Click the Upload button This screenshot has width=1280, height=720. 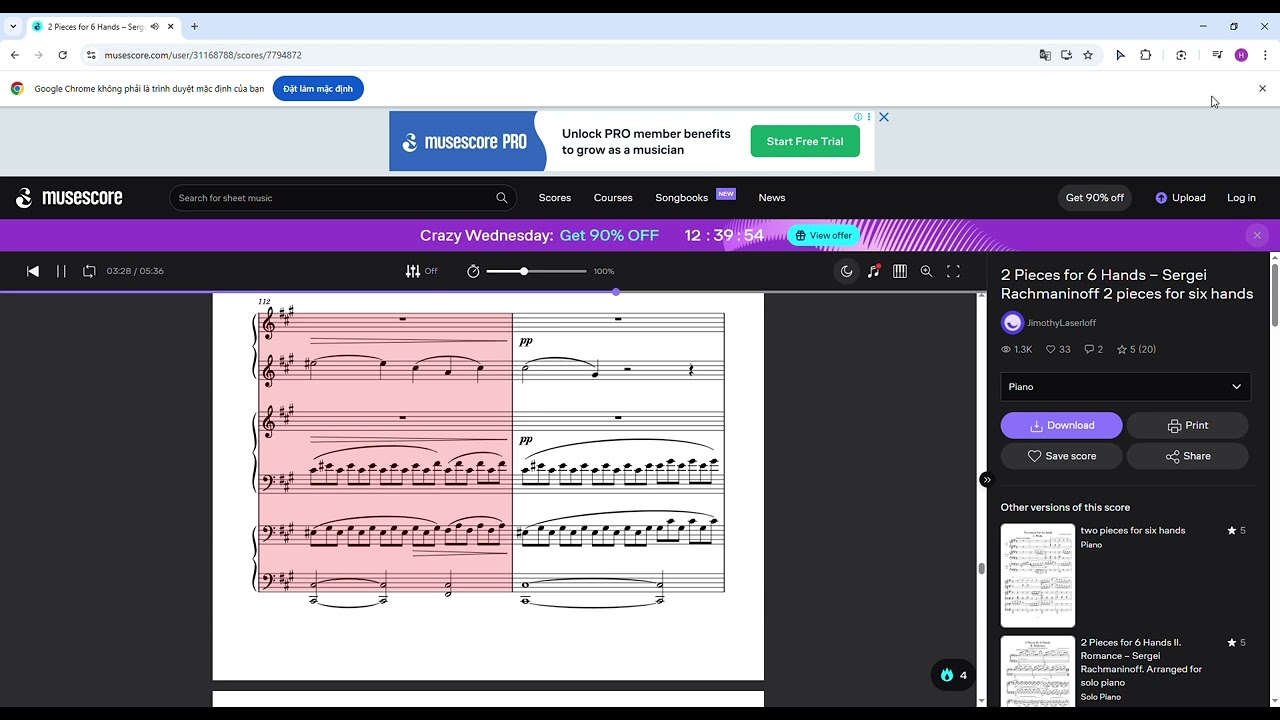click(1180, 198)
